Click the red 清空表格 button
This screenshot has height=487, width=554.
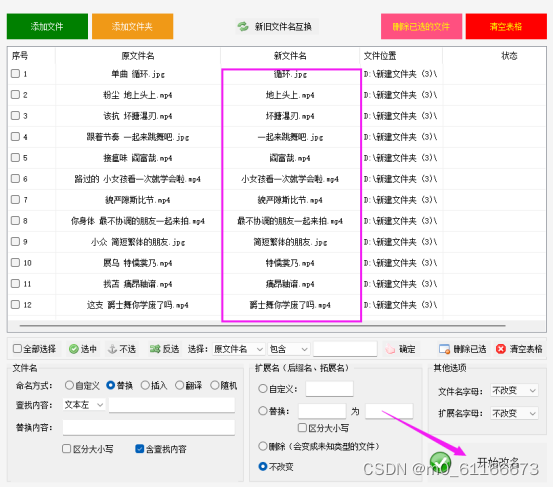[506, 27]
